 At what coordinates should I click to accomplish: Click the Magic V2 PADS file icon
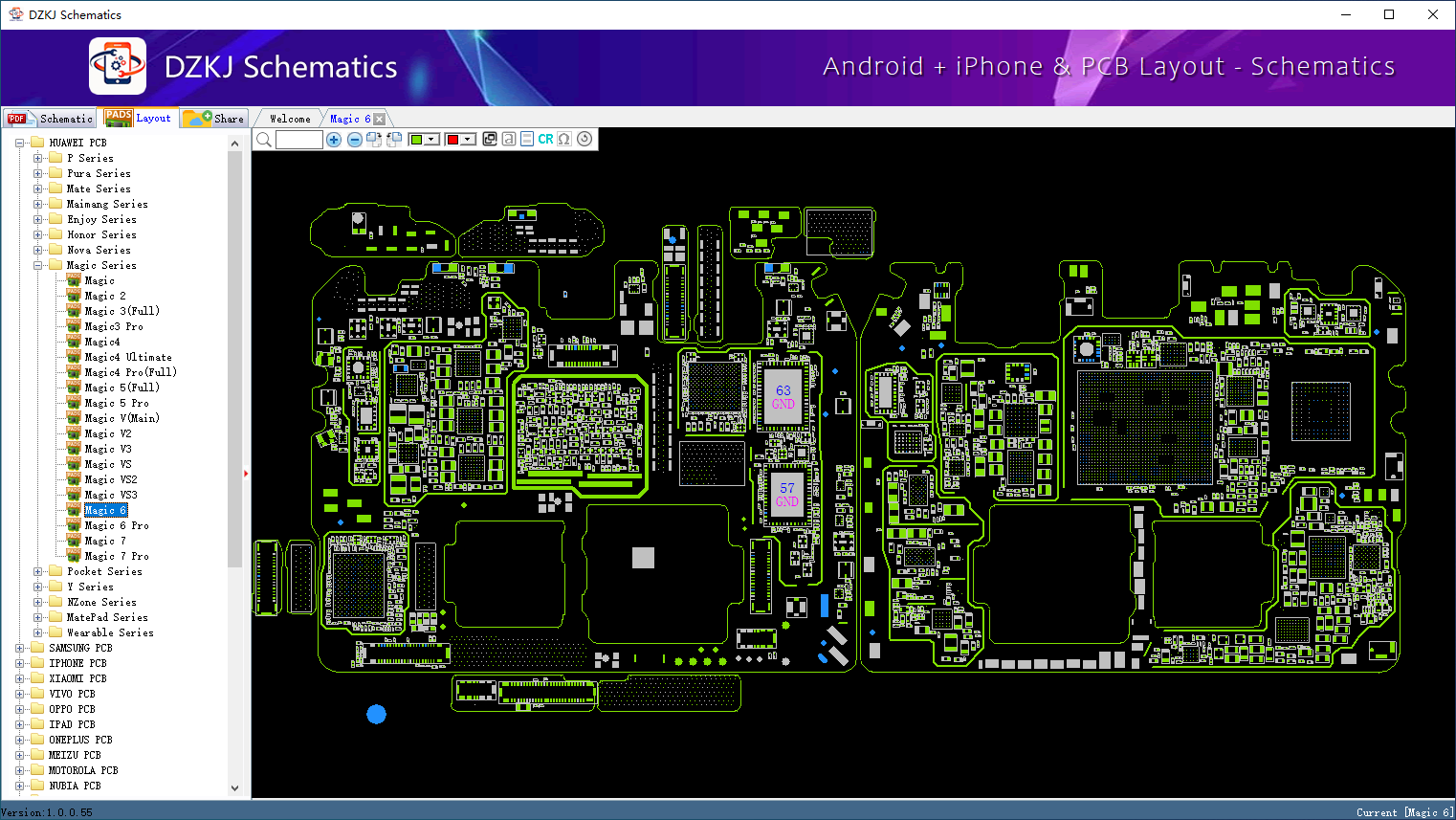click(74, 433)
